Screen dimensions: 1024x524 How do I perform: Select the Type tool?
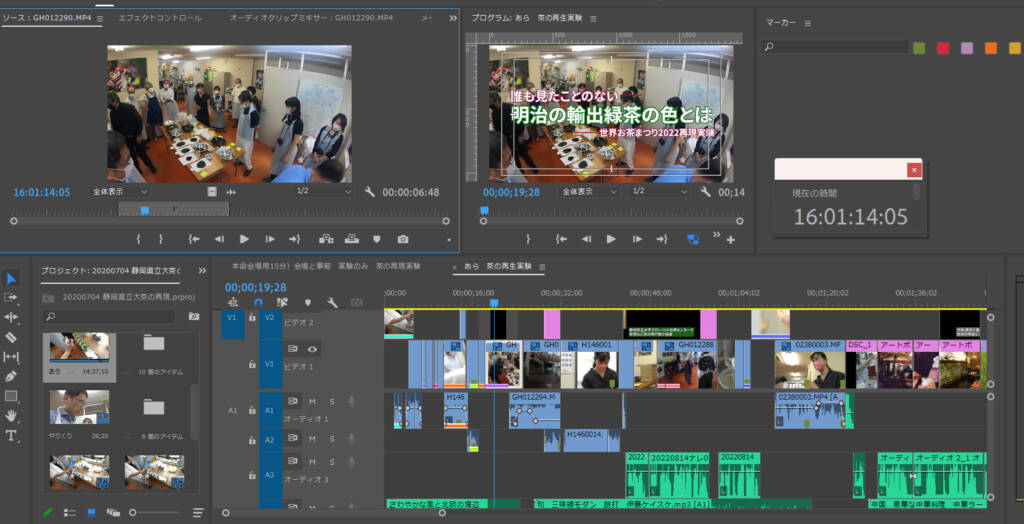11,435
